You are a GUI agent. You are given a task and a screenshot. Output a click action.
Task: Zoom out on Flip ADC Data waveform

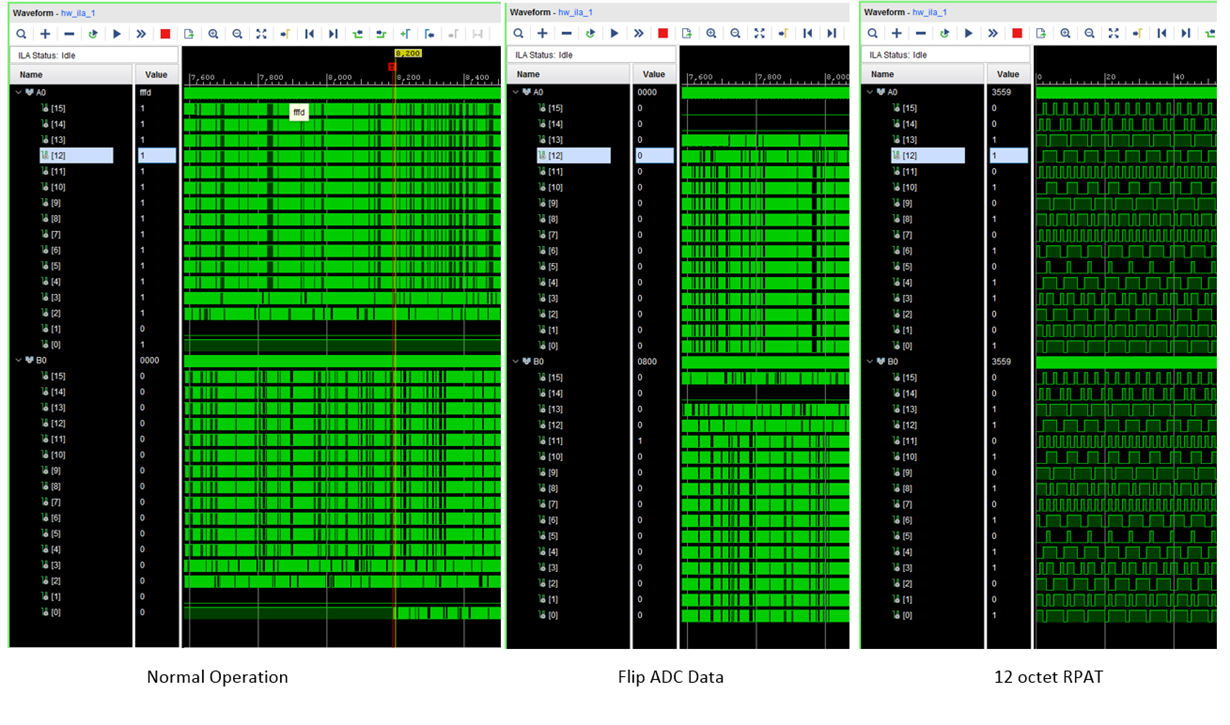[x=735, y=33]
